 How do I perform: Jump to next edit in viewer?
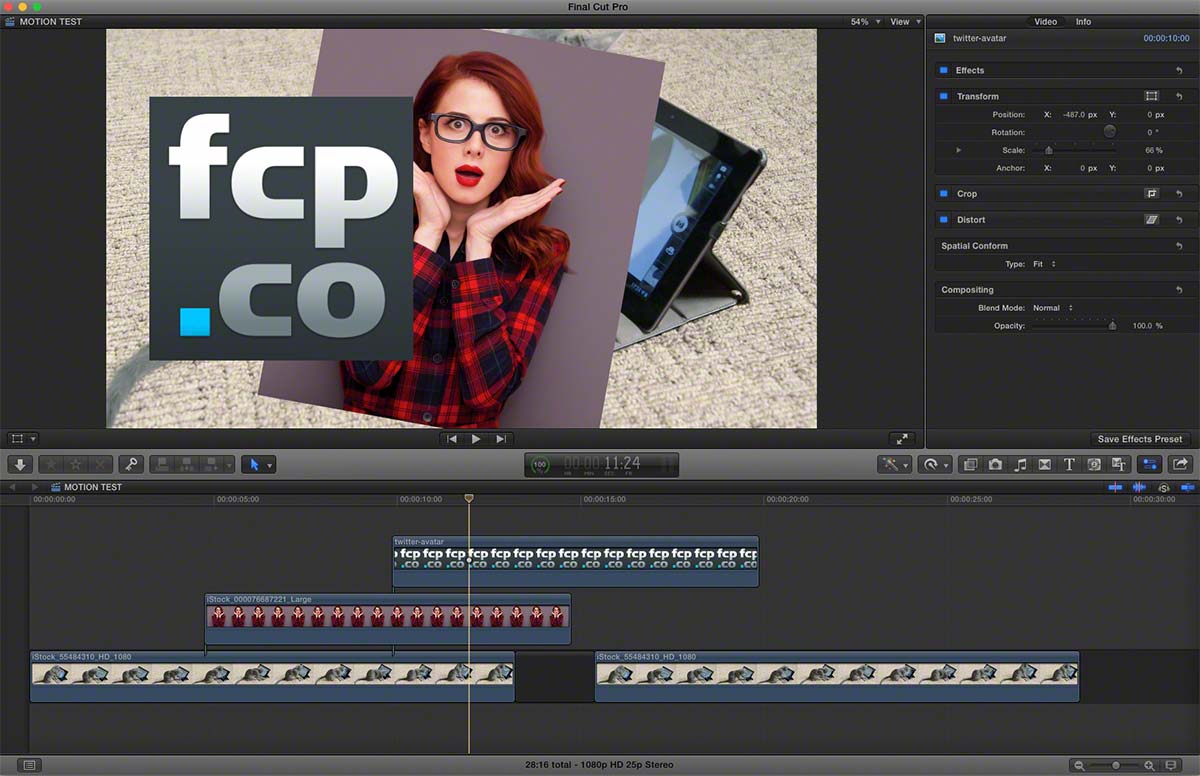click(x=501, y=438)
